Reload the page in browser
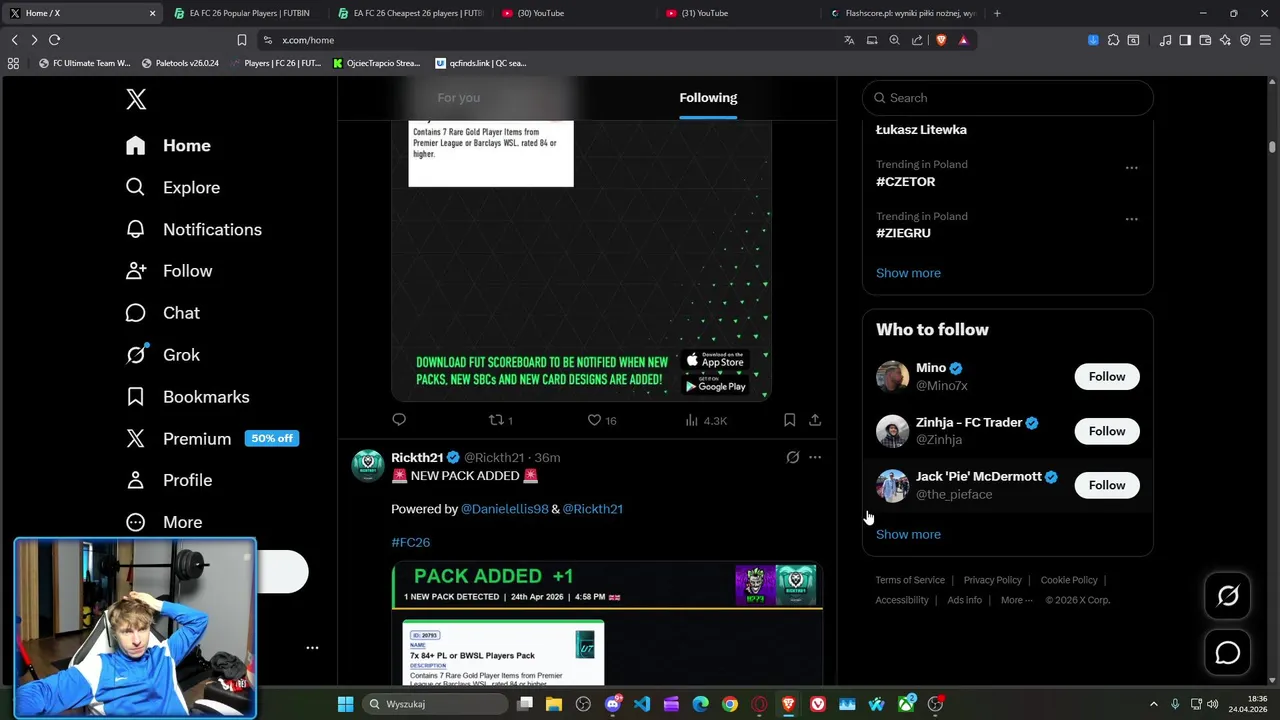The height and width of the screenshot is (720, 1280). click(54, 40)
